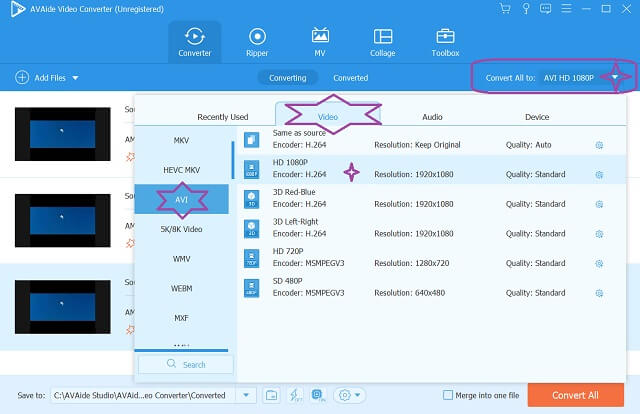640x414 pixels.
Task: Expand the Convert All to dropdown
Action: point(615,77)
